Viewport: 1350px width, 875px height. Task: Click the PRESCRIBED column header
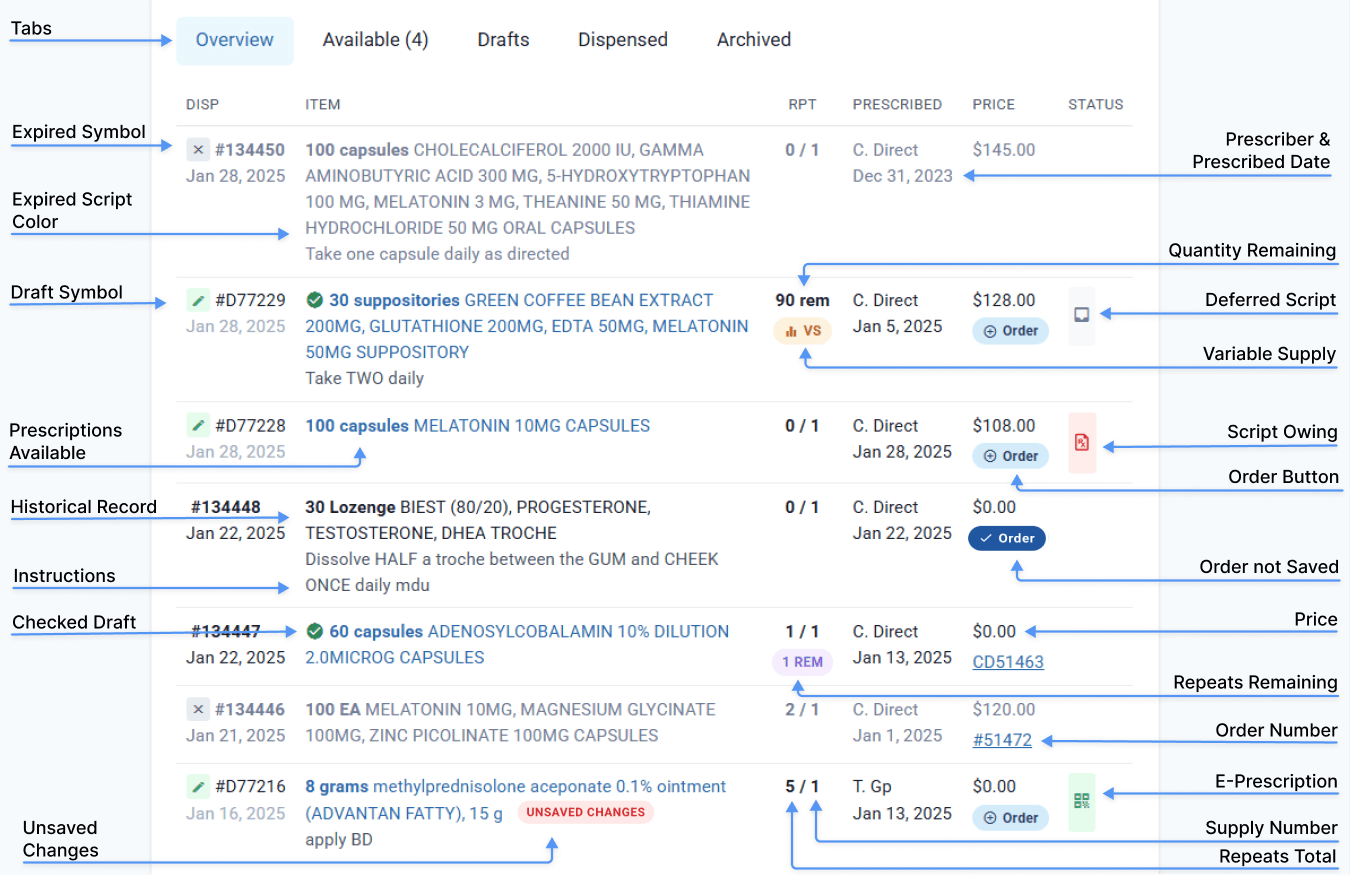[897, 104]
